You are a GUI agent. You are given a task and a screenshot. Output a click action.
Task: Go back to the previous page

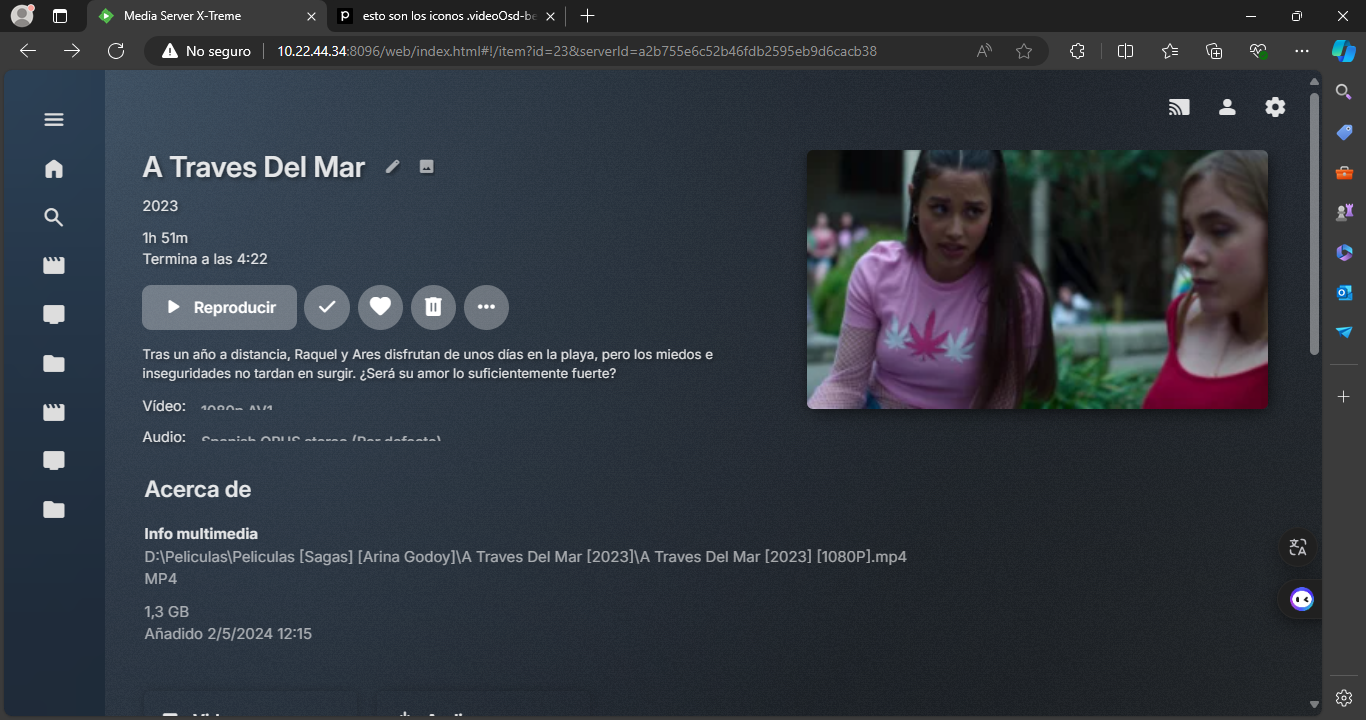tap(28, 51)
